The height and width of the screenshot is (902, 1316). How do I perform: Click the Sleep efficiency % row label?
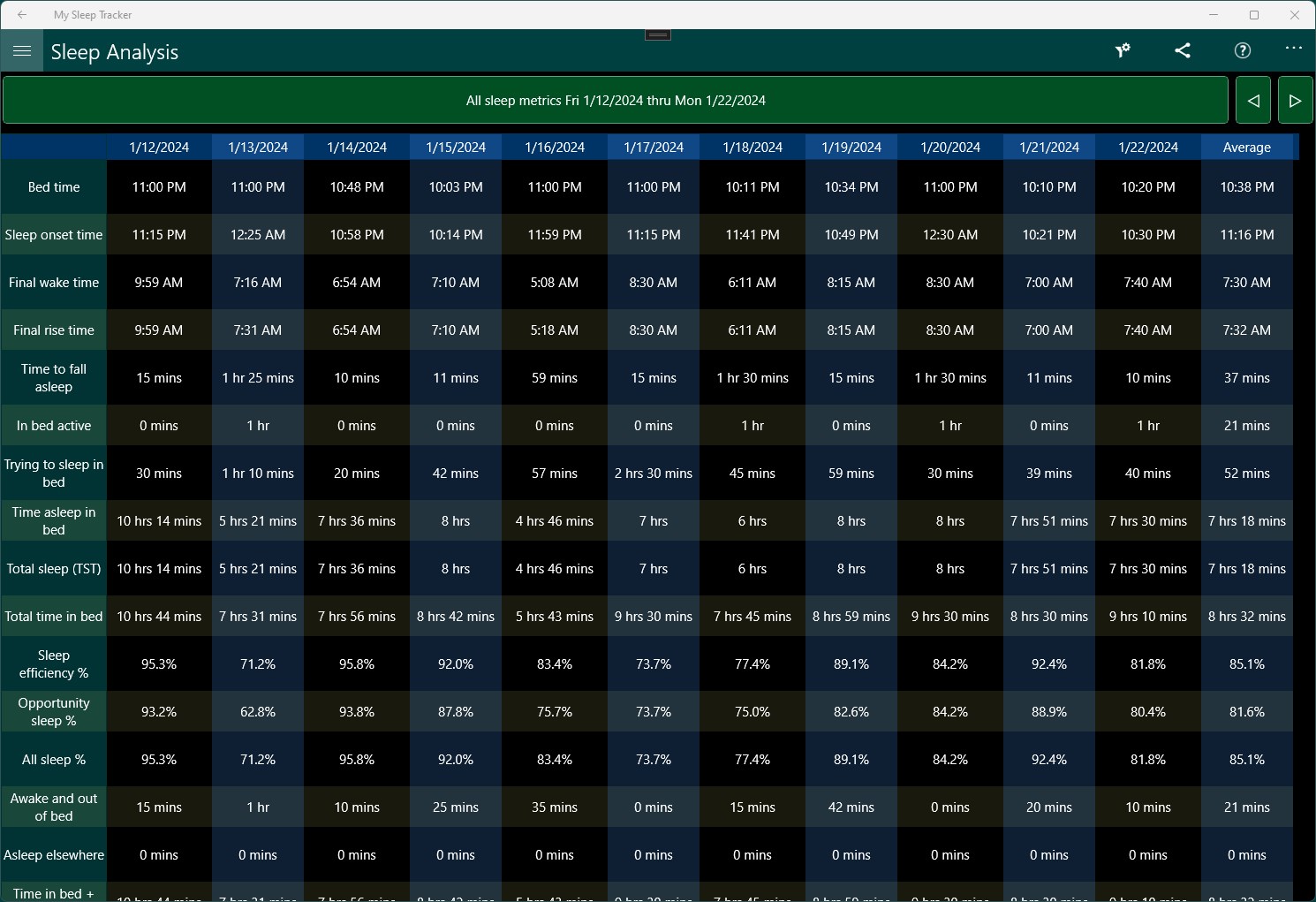tap(54, 664)
